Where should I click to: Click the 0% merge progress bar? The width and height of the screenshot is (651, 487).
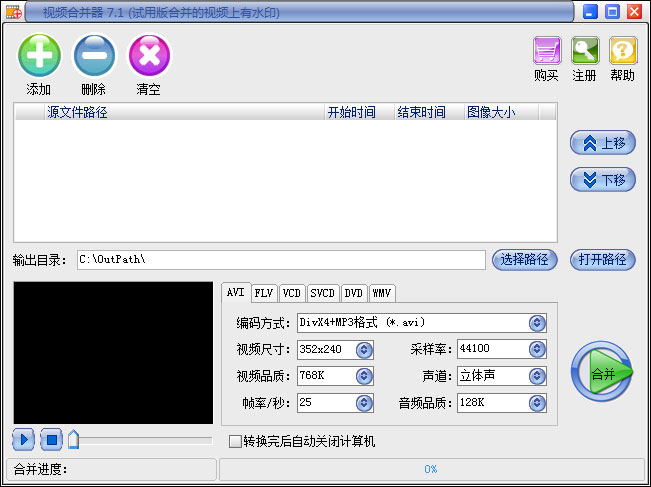click(431, 470)
